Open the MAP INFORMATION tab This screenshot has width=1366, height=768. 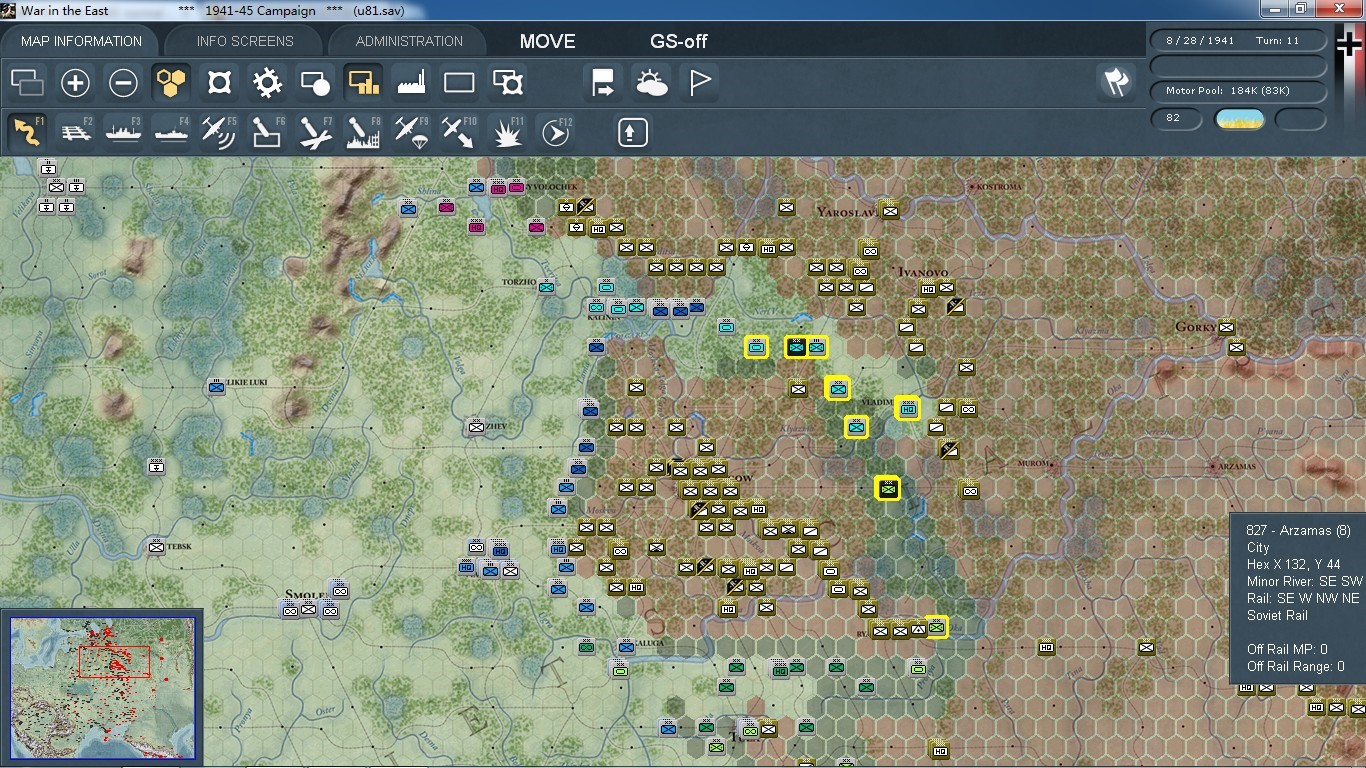click(x=81, y=41)
